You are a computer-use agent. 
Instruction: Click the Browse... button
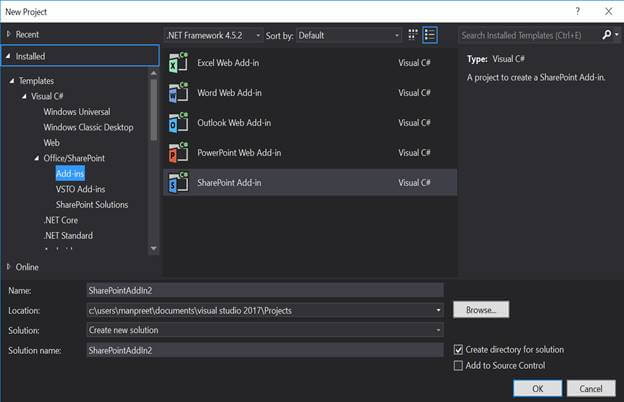pyautogui.click(x=481, y=310)
